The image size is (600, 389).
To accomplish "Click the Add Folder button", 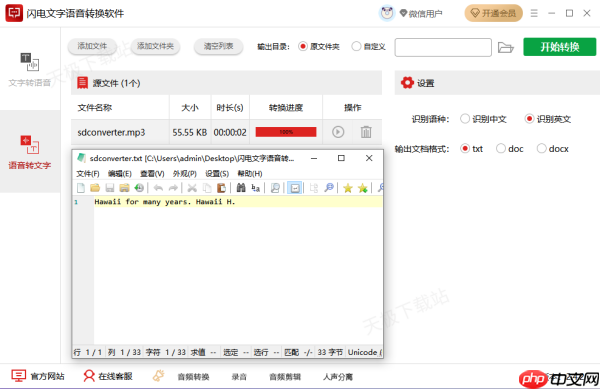I will tap(155, 46).
